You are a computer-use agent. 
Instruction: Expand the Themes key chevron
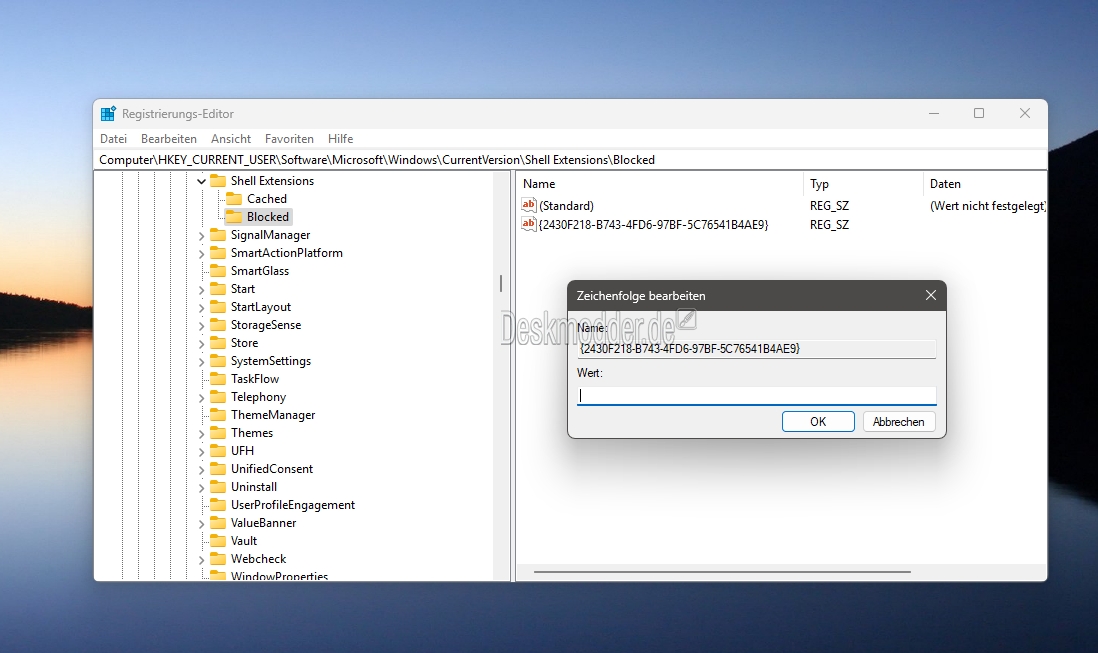[202, 433]
